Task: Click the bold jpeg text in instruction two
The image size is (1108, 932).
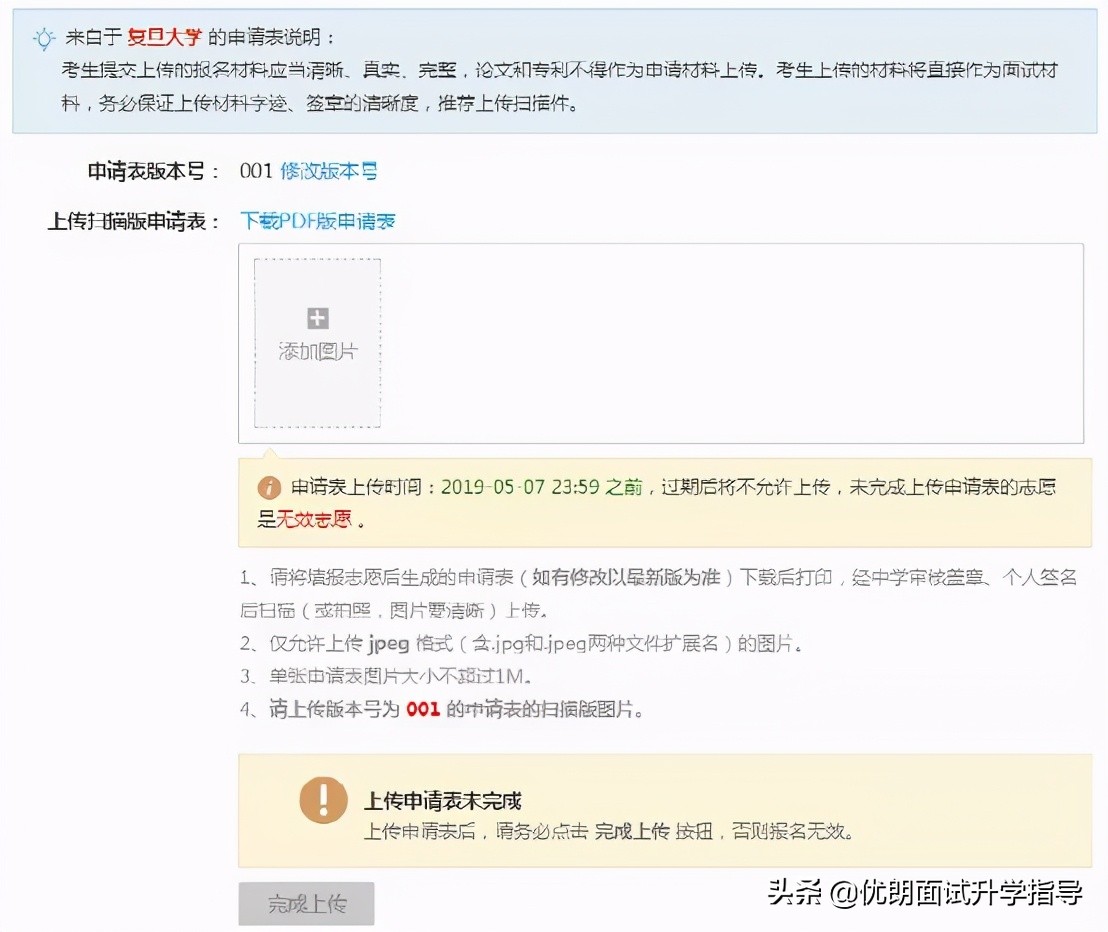Action: pyautogui.click(x=389, y=644)
